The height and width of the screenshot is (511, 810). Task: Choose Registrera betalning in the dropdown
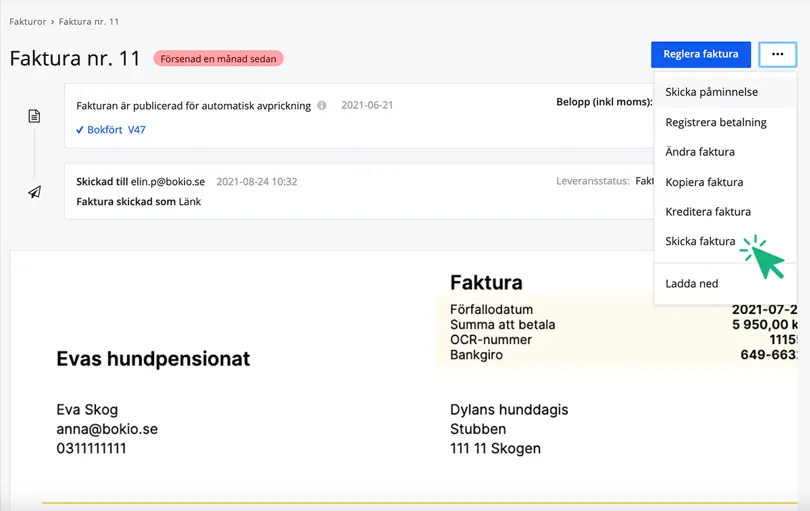[x=716, y=122]
